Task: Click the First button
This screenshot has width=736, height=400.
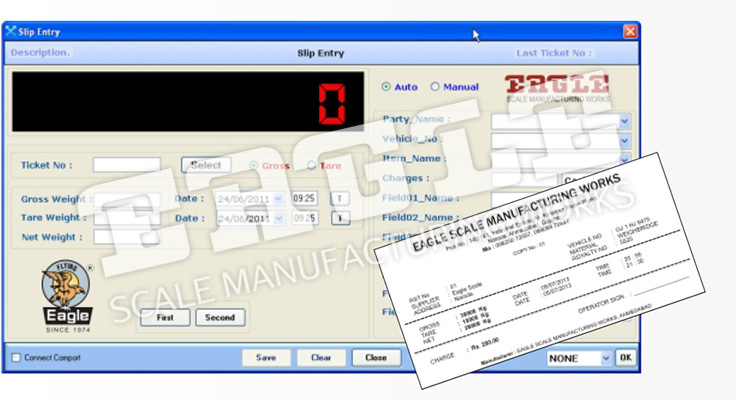Action: 165,317
